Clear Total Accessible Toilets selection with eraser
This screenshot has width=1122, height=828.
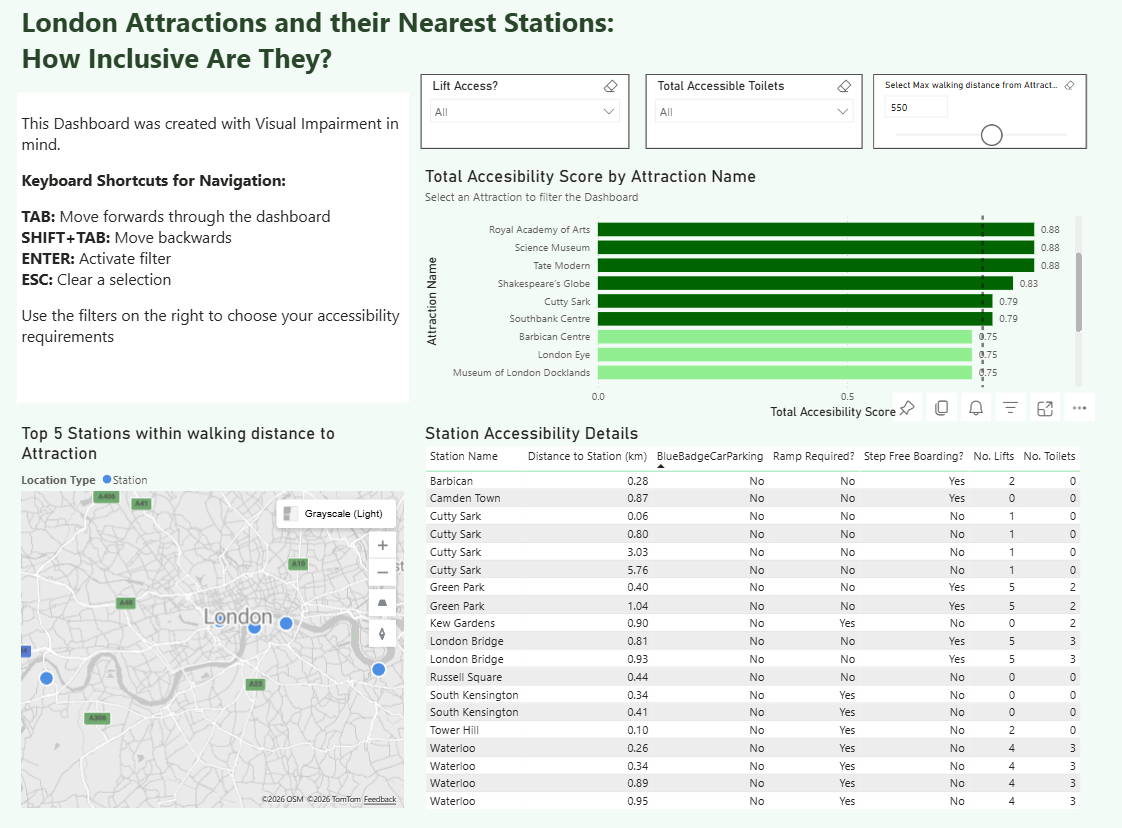point(843,87)
